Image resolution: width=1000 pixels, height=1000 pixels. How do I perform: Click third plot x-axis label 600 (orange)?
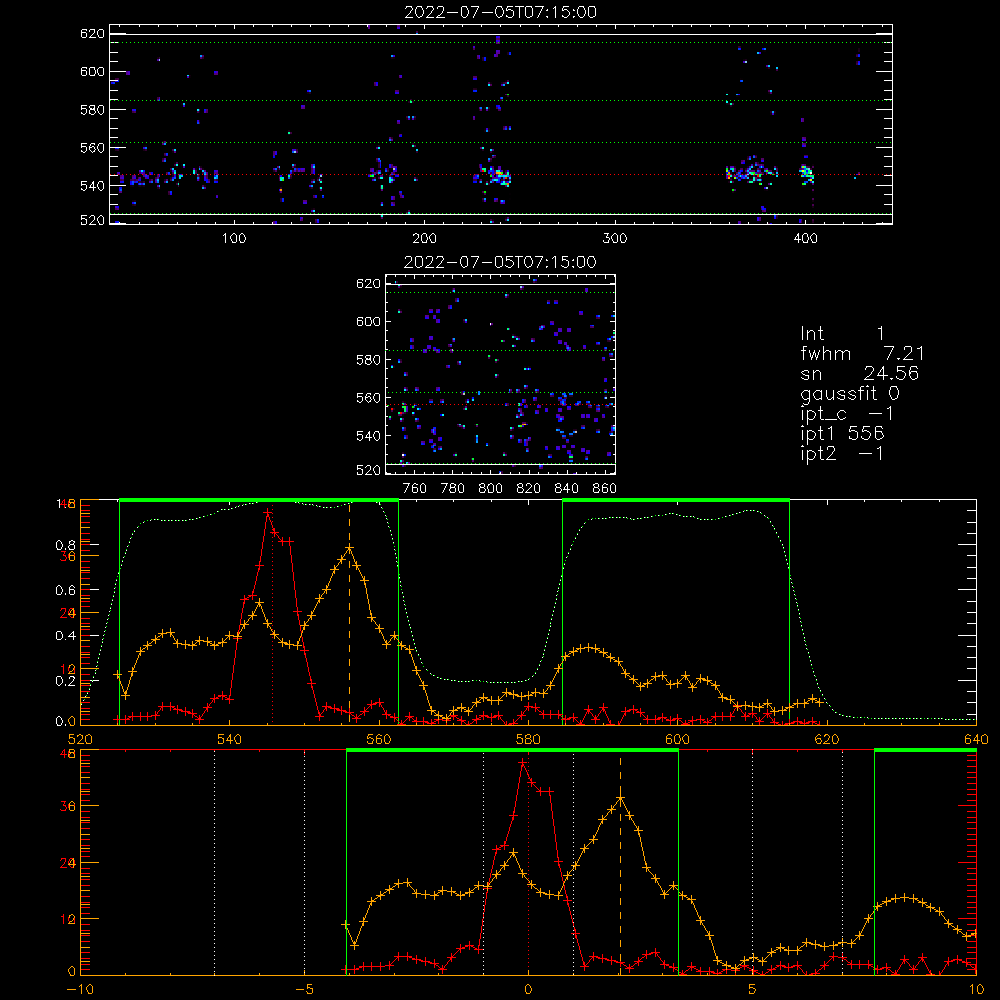point(677,739)
